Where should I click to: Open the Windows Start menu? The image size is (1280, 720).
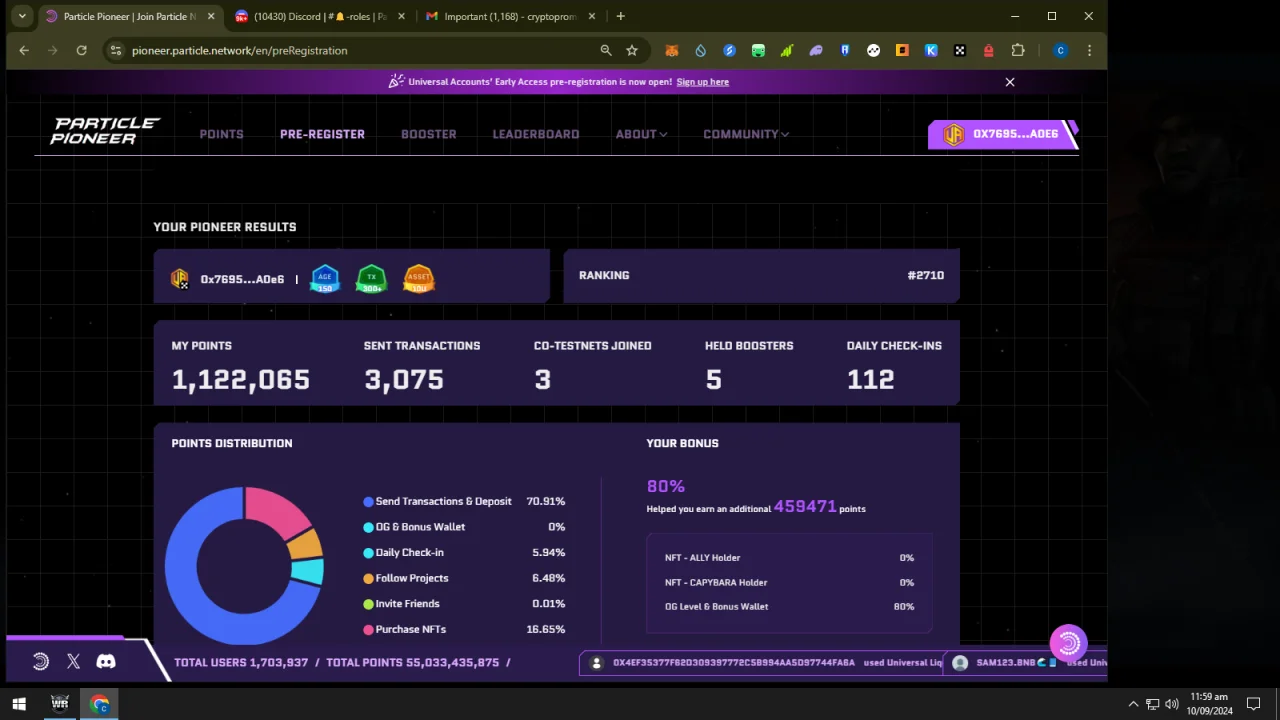[x=19, y=704]
